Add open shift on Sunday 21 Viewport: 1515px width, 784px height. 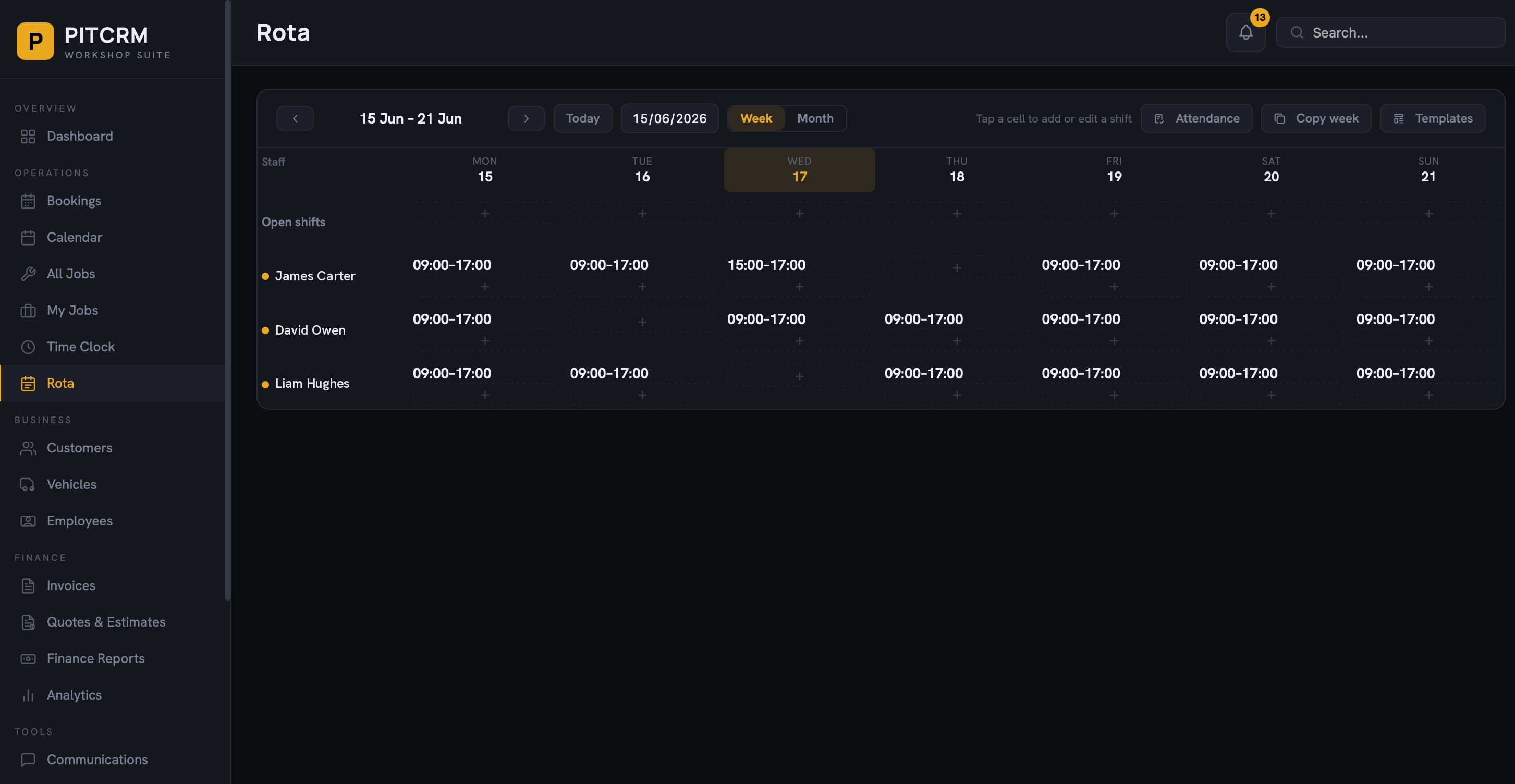tap(1428, 213)
